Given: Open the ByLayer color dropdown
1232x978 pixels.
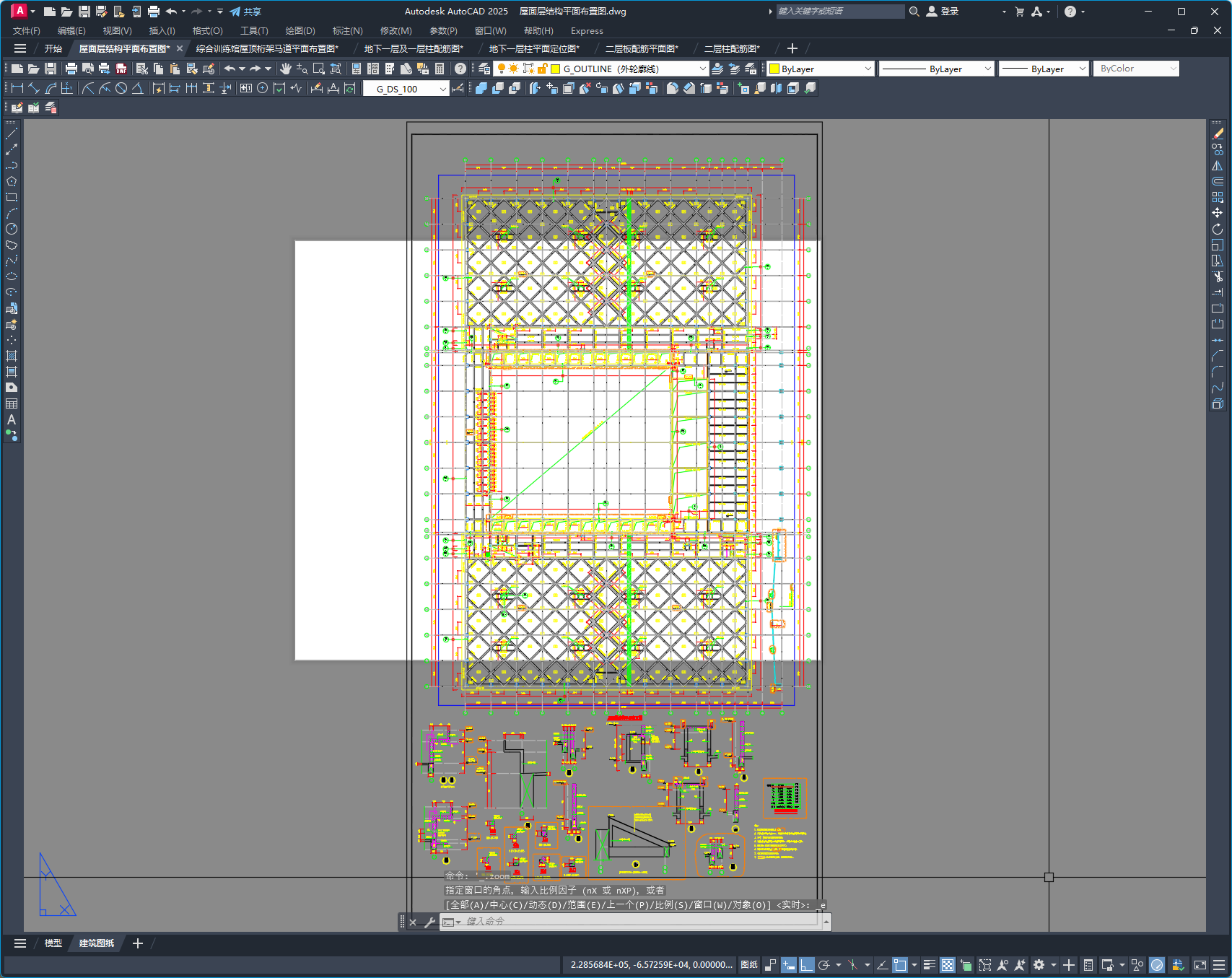Looking at the screenshot, I should pyautogui.click(x=868, y=69).
